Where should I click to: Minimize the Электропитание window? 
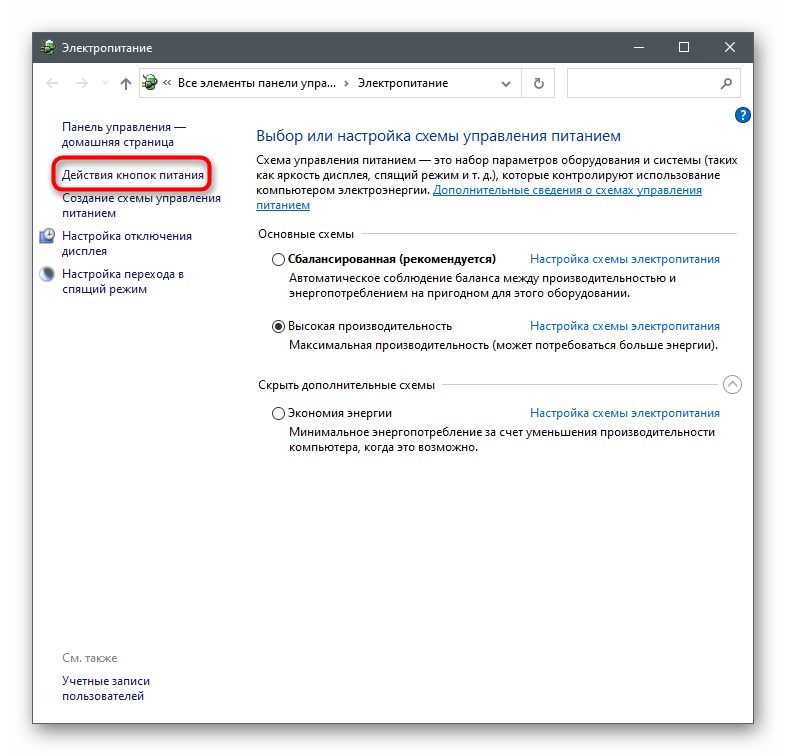(x=639, y=48)
